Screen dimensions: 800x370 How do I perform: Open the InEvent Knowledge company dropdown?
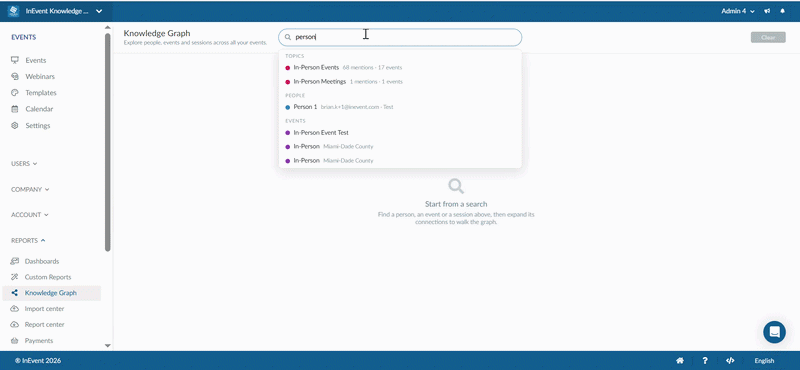63,11
